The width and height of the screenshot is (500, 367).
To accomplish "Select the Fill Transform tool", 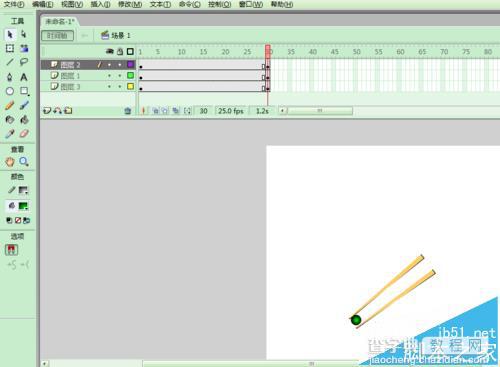I will (24, 48).
